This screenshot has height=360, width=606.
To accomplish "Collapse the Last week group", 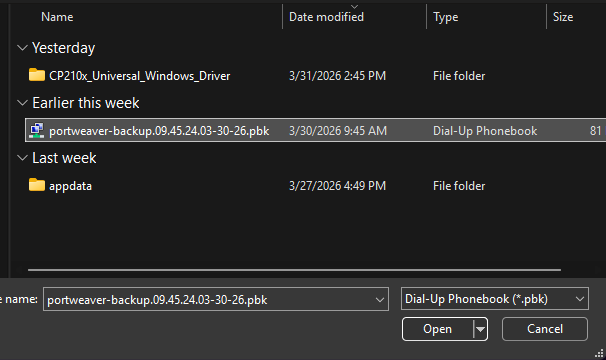I will pos(22,158).
